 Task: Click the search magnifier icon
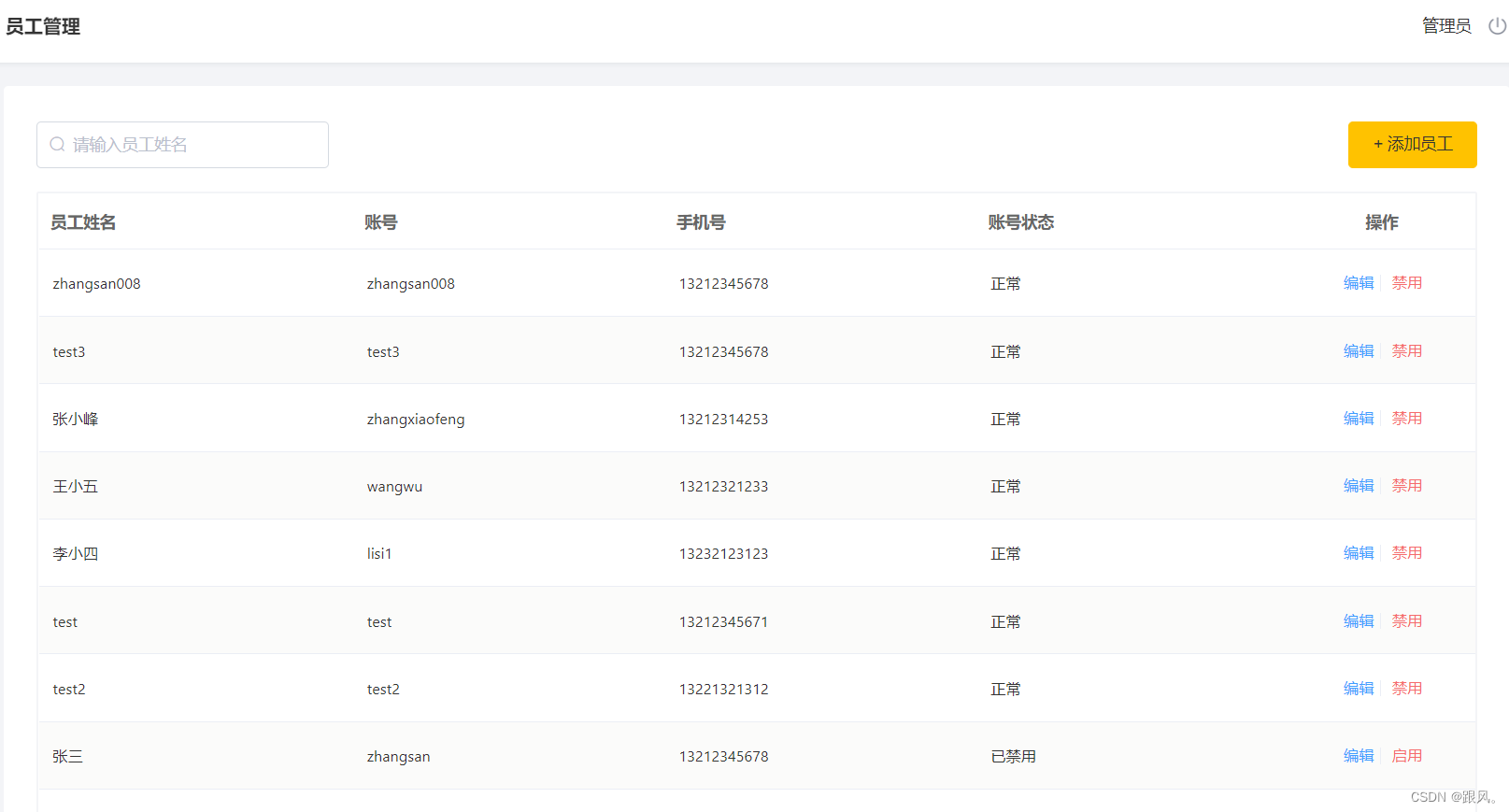click(57, 145)
